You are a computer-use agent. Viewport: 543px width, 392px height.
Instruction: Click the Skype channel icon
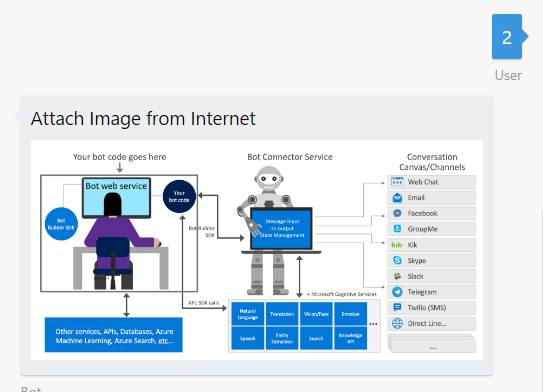pyautogui.click(x=397, y=260)
